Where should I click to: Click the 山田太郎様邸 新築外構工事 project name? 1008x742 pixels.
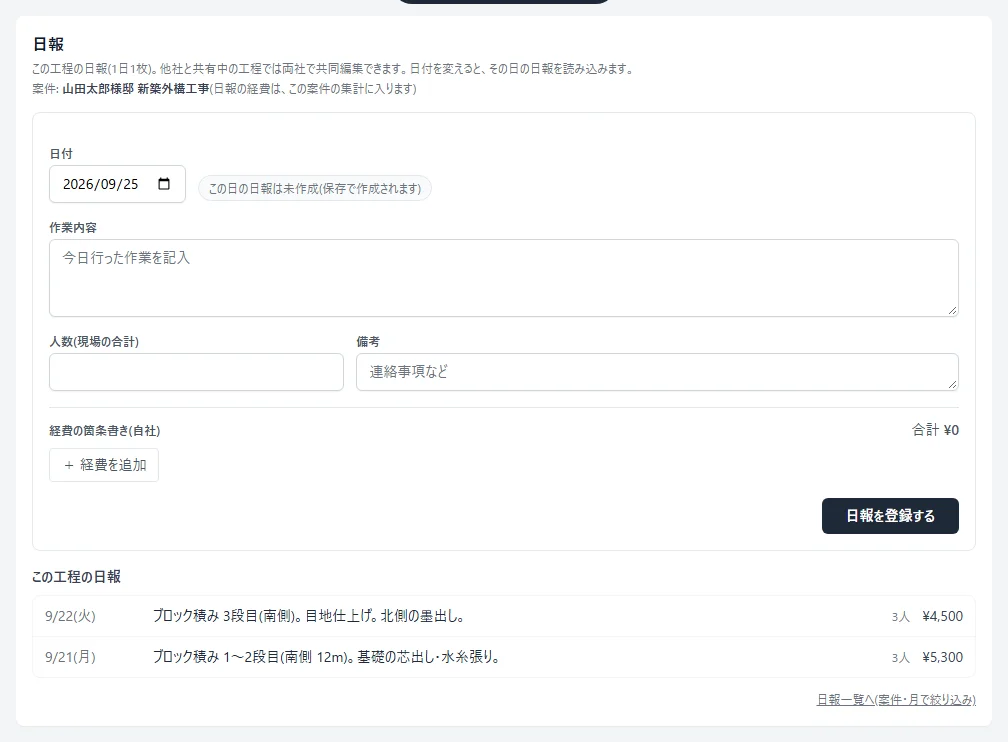136,89
